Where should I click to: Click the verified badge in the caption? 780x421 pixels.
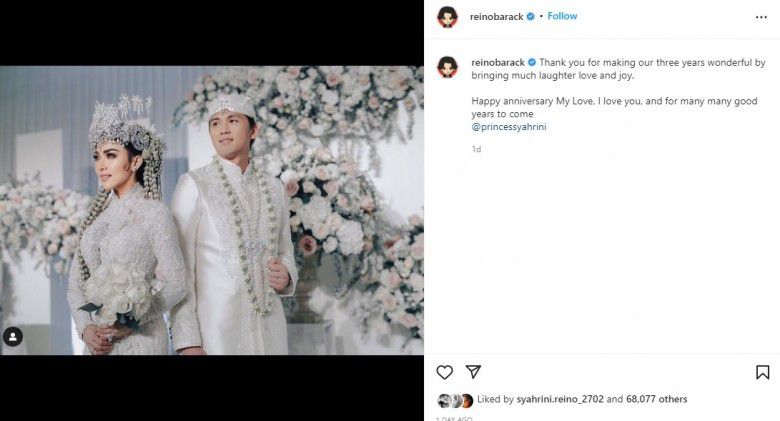531,62
